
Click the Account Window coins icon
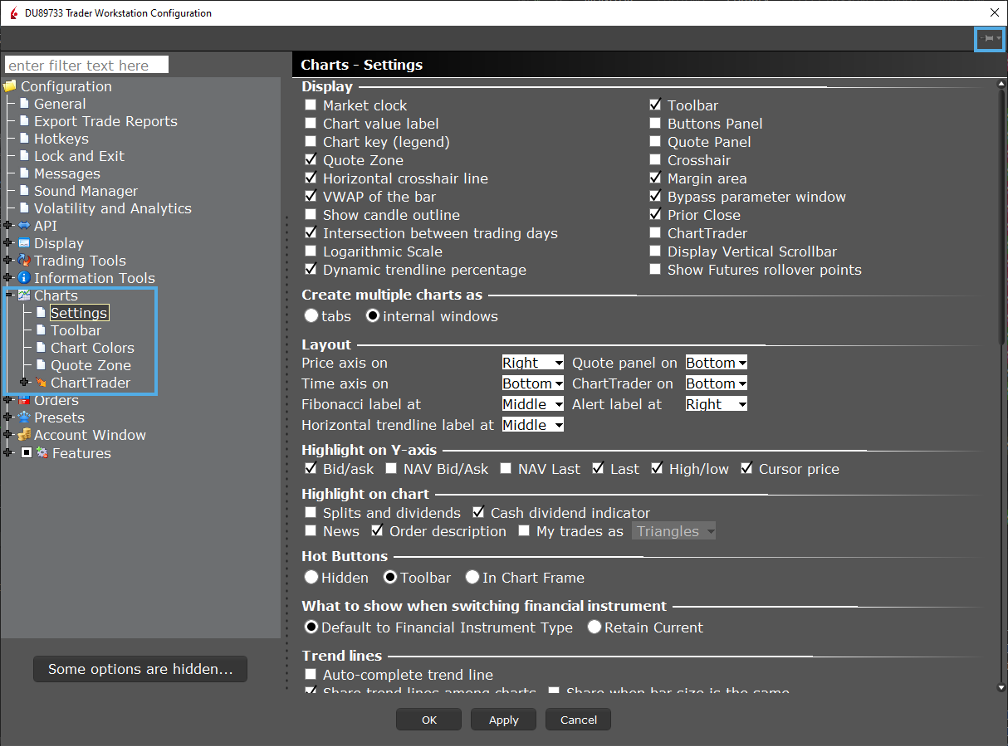23,435
